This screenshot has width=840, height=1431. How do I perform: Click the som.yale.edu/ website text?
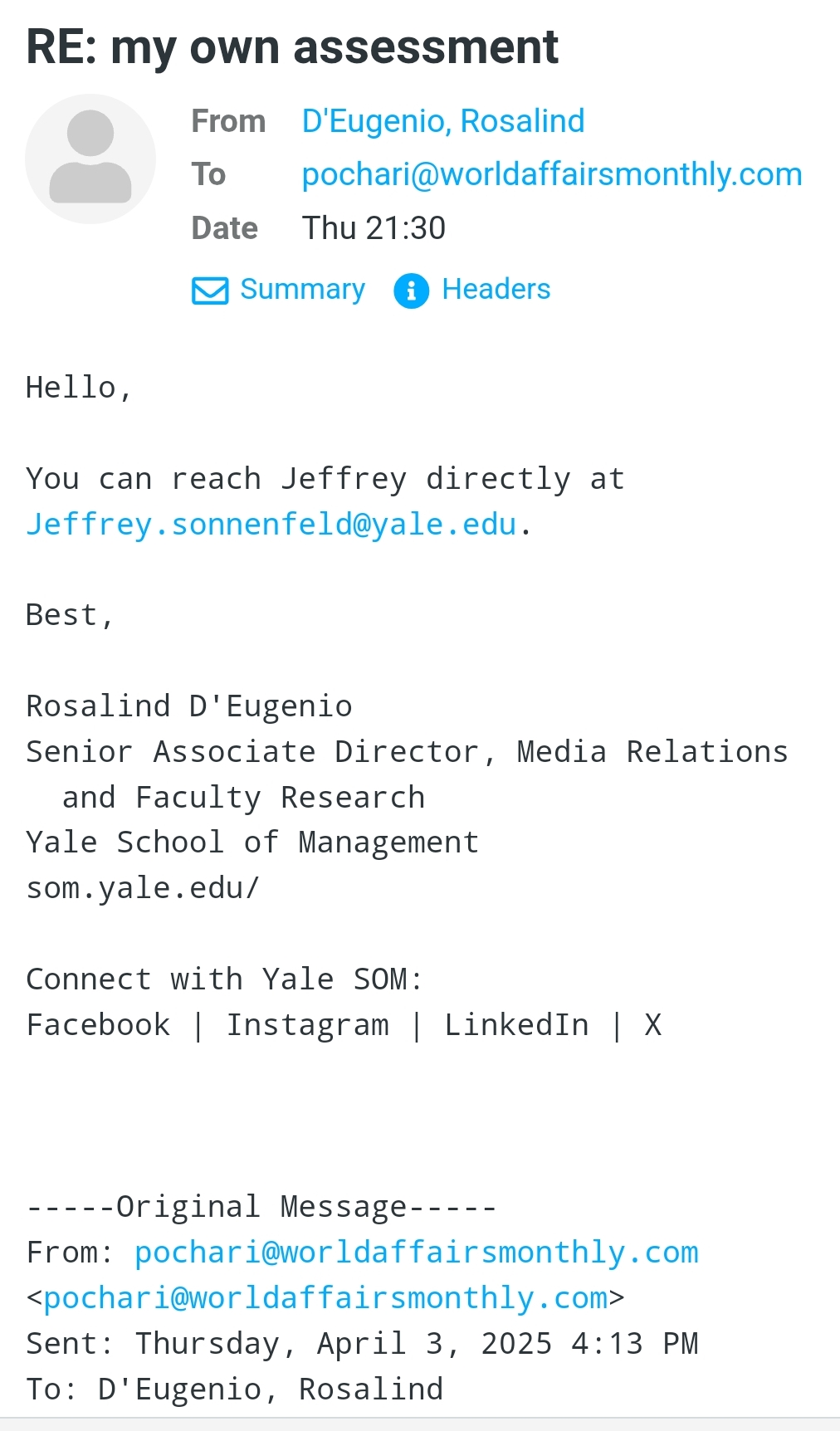coord(143,888)
